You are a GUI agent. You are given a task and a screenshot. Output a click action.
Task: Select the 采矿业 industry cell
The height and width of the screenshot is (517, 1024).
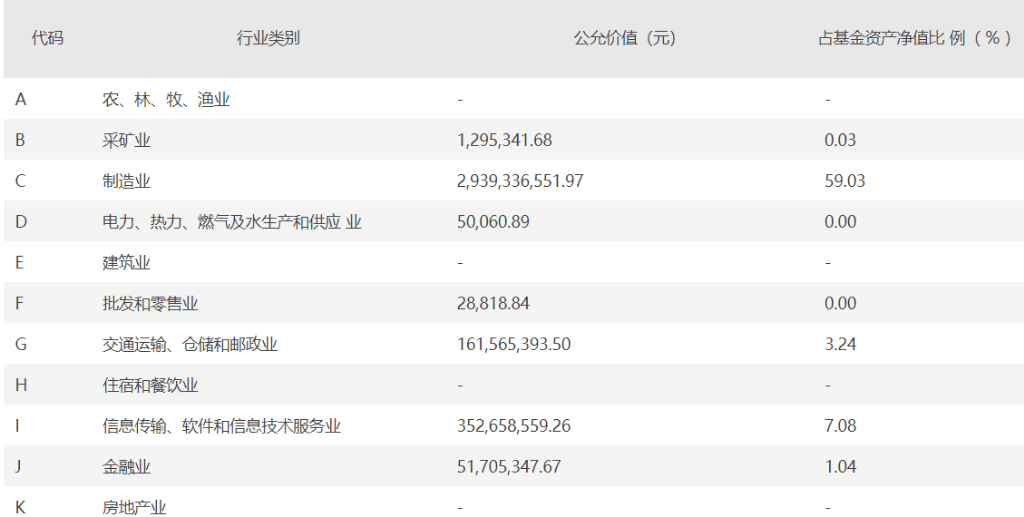click(x=126, y=140)
